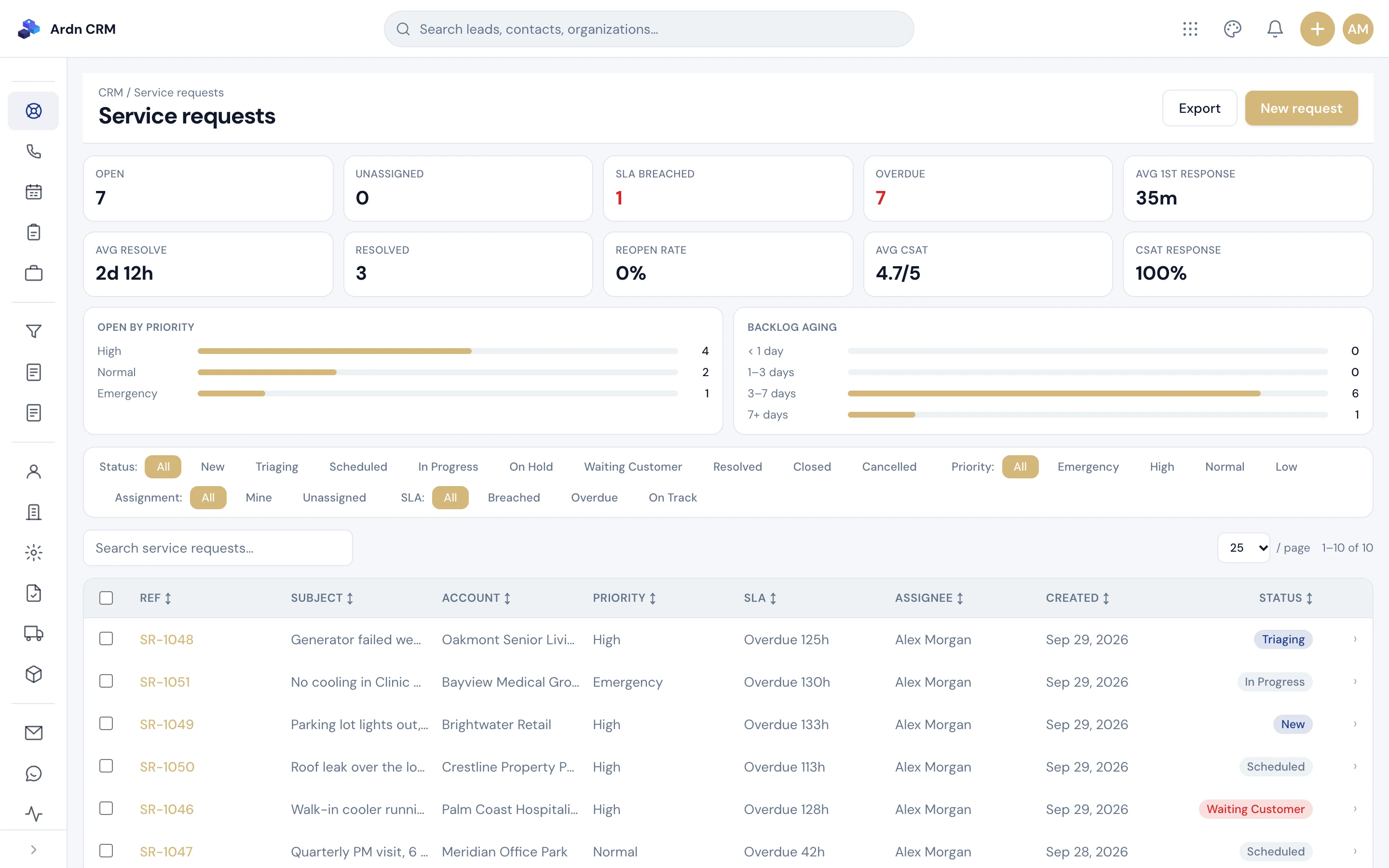The image size is (1389, 868).
Task: Click the High priority progress bar
Action: point(437,351)
